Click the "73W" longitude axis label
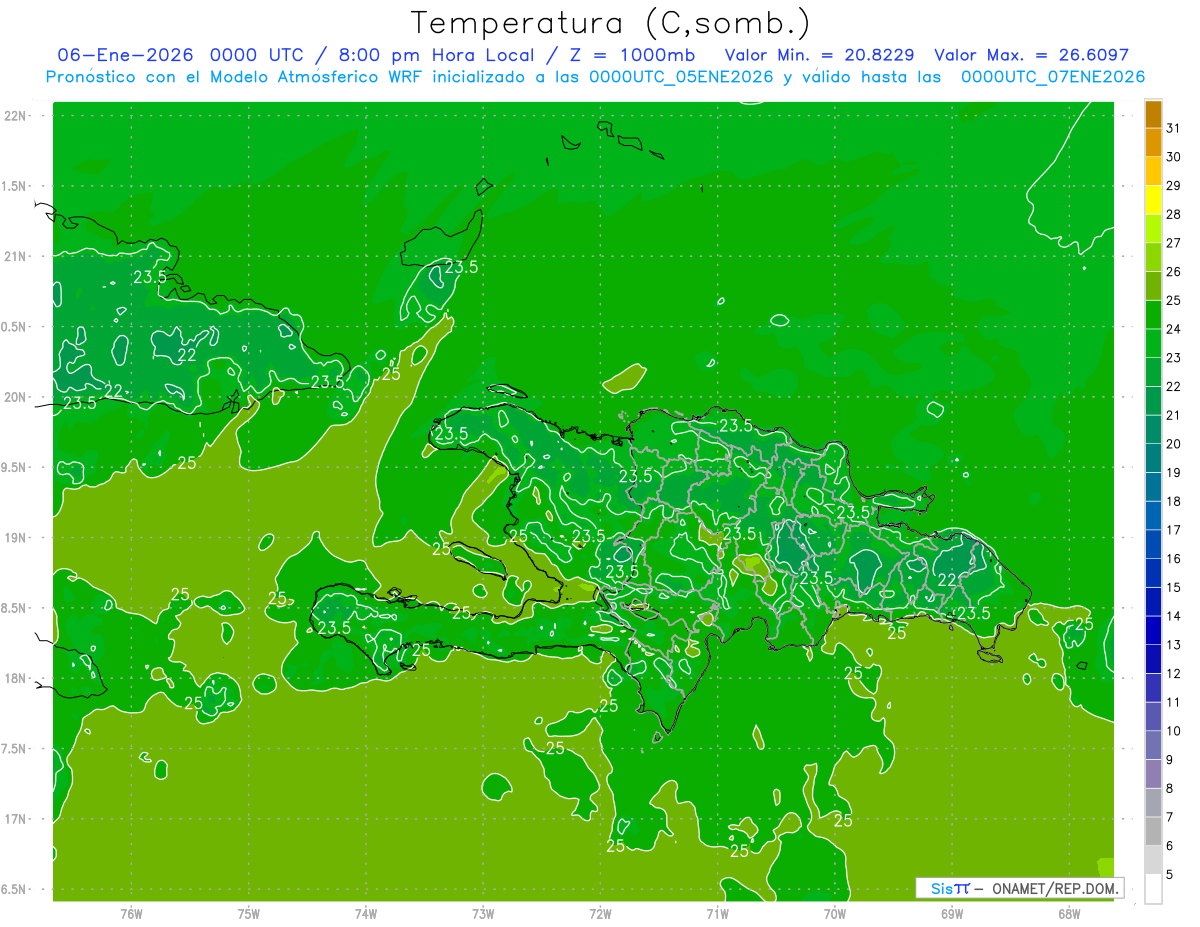The height and width of the screenshot is (927, 1200). [483, 914]
